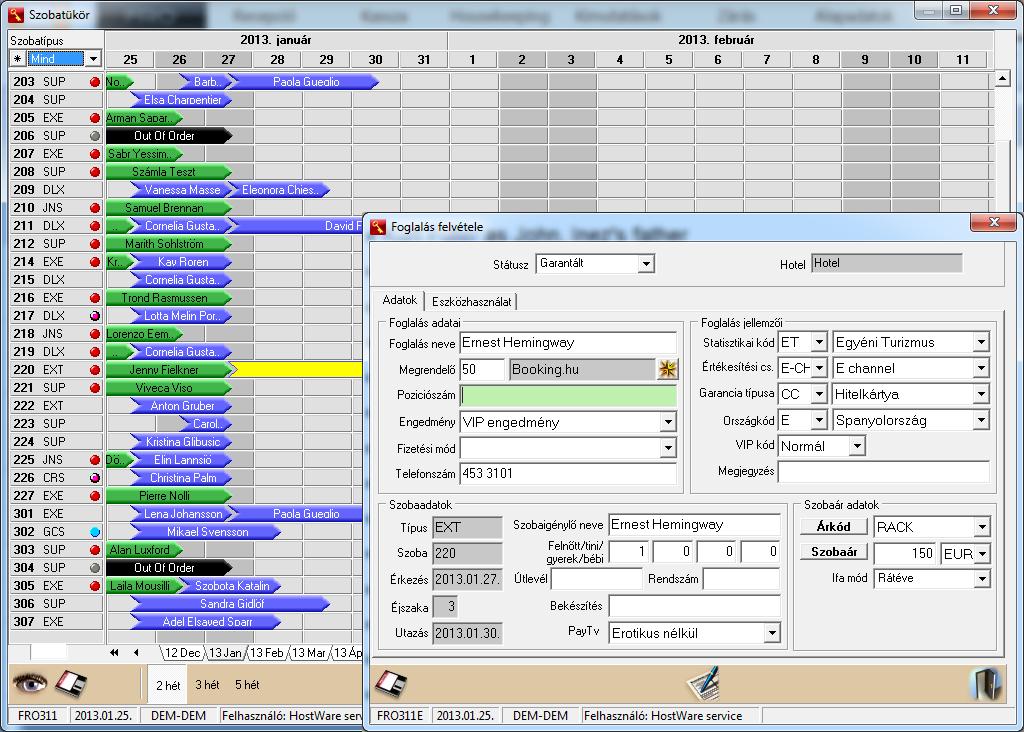Select the Jenny Fielkner booking bar
The image size is (1024, 732).
[169, 370]
